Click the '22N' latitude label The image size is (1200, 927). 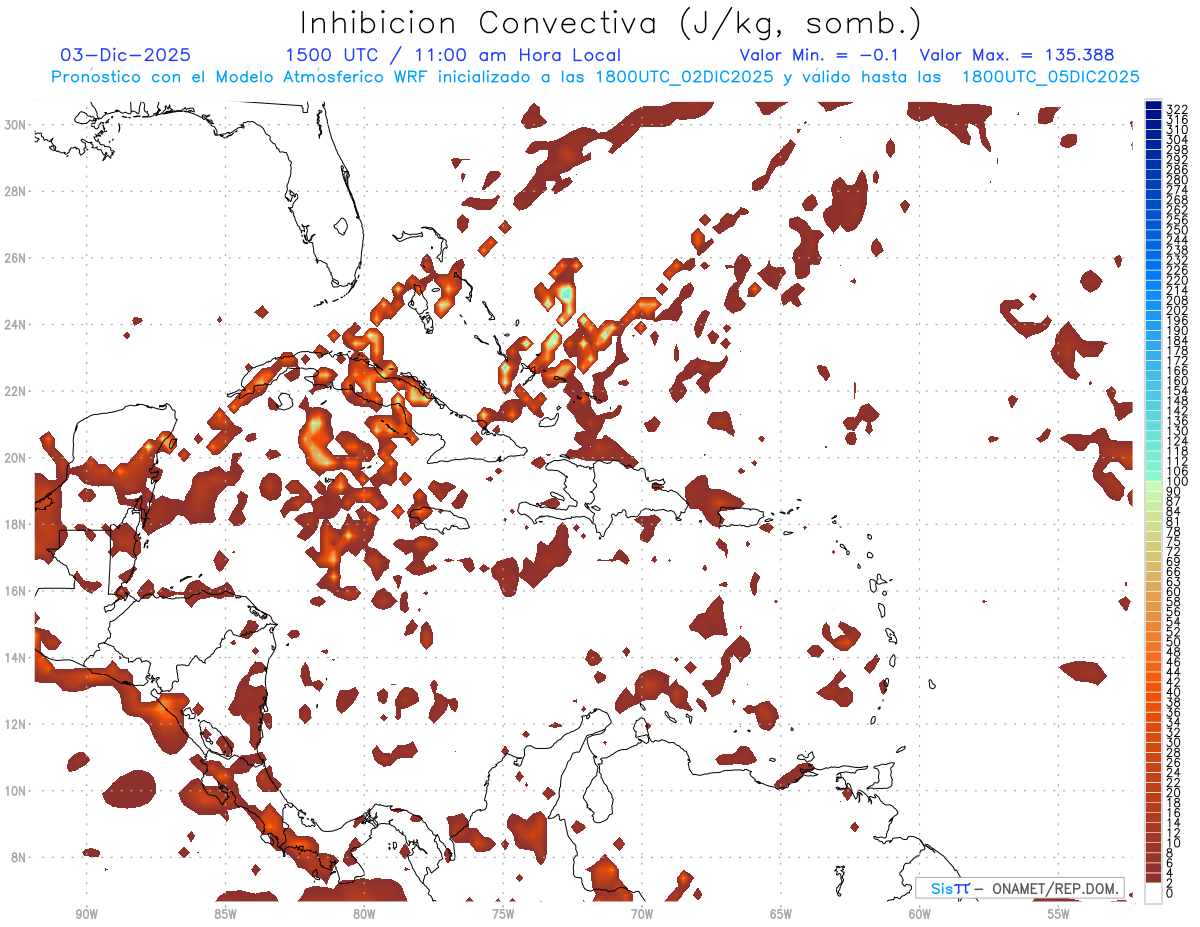tap(17, 391)
